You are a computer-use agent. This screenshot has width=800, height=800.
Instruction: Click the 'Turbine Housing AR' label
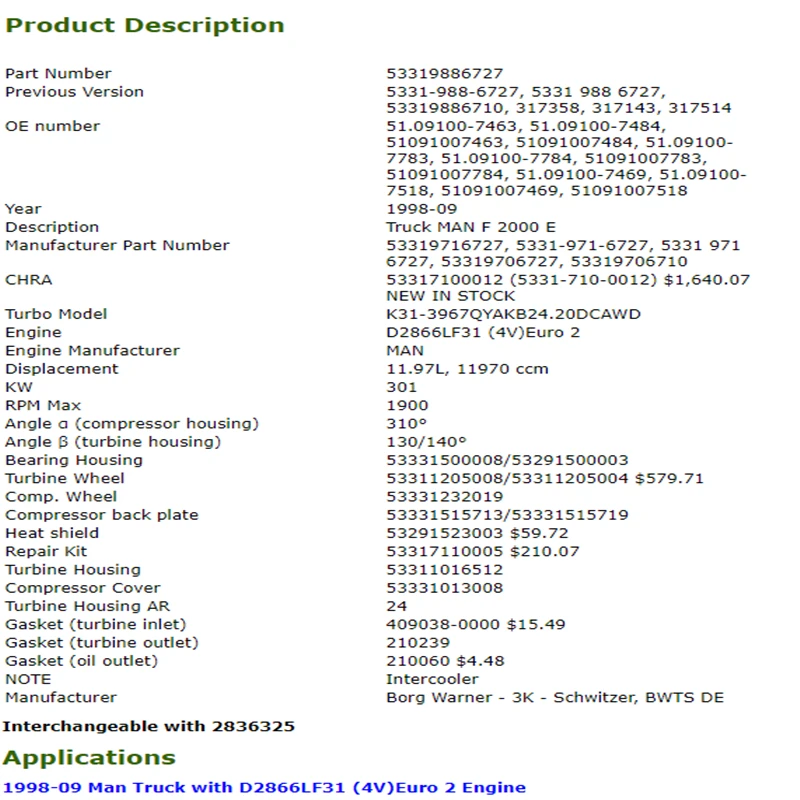pos(87,606)
